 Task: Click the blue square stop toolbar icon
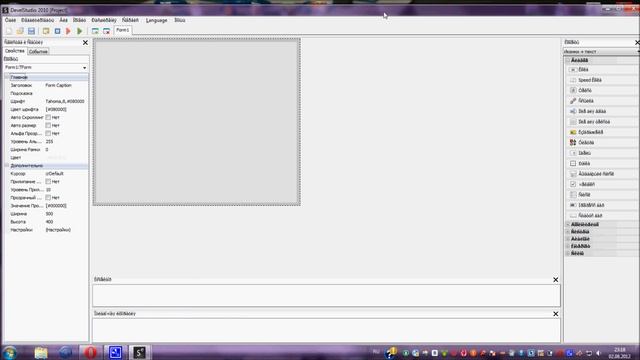pyautogui.click(x=57, y=31)
